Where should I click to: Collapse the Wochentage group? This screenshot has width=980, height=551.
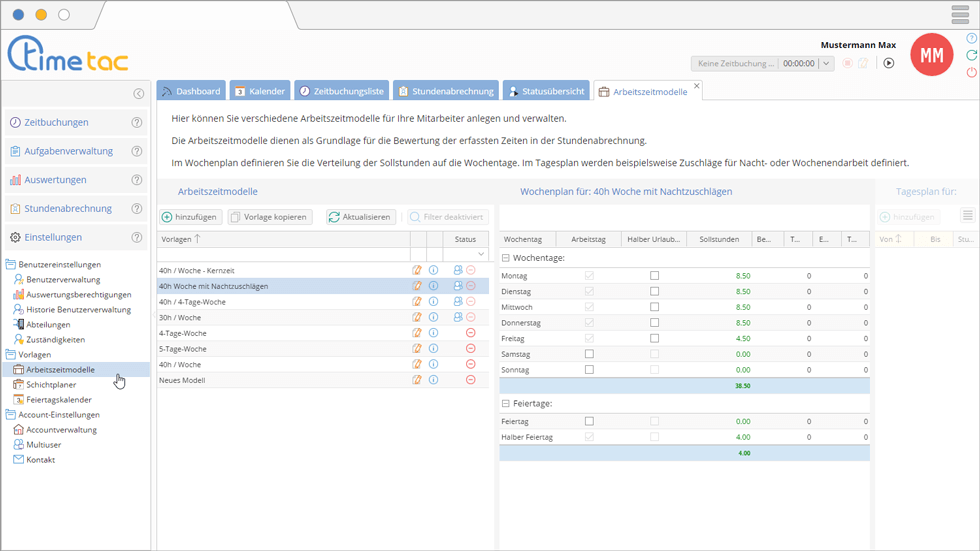pyautogui.click(x=506, y=258)
